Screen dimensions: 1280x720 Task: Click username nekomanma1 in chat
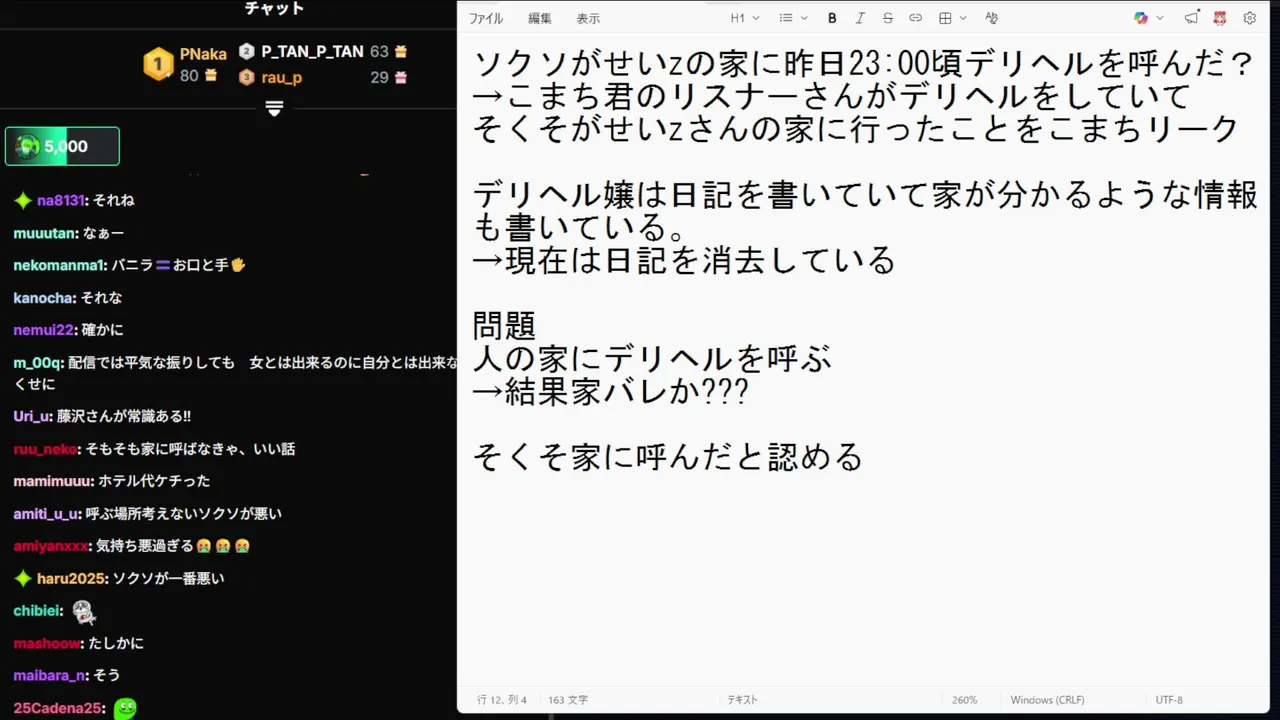coord(60,265)
